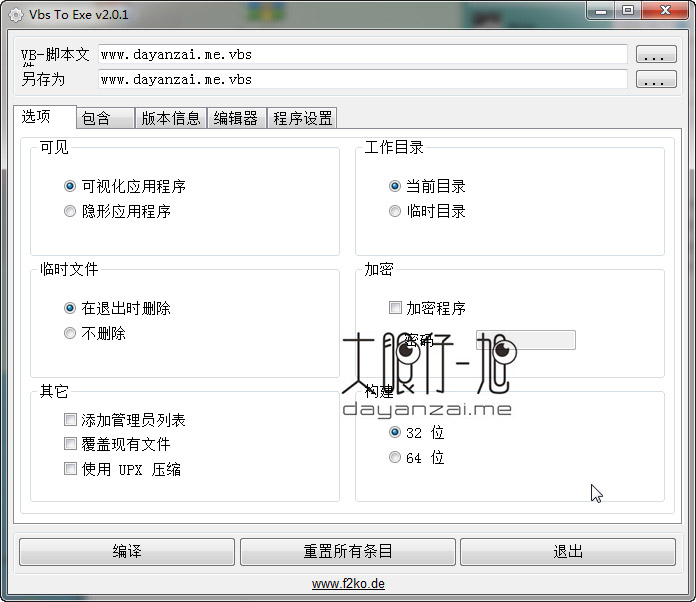
Task: Tick the 覆盖现有文件 checkbox
Action: coord(70,444)
